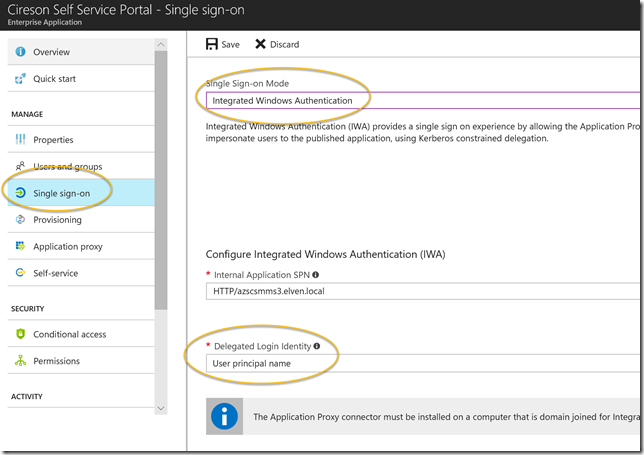Click the ACTIVITY section header

coord(27,396)
